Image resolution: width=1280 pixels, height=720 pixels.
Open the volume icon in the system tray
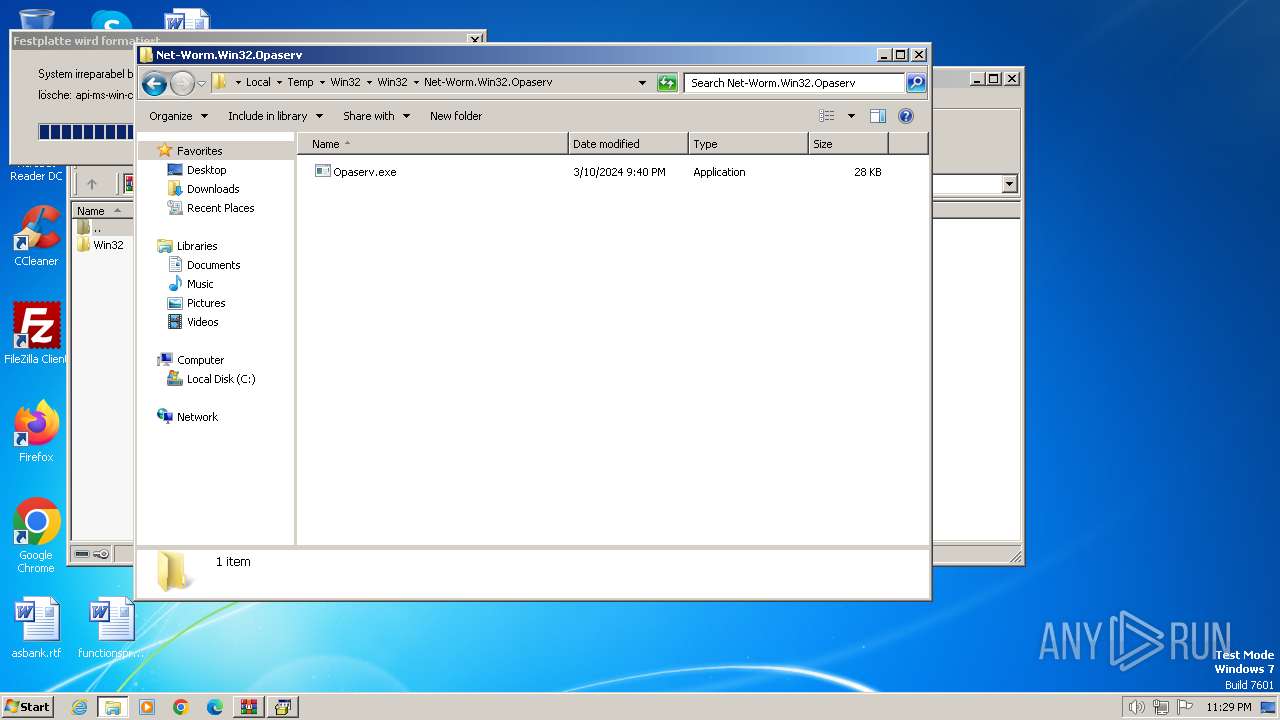(x=1137, y=707)
